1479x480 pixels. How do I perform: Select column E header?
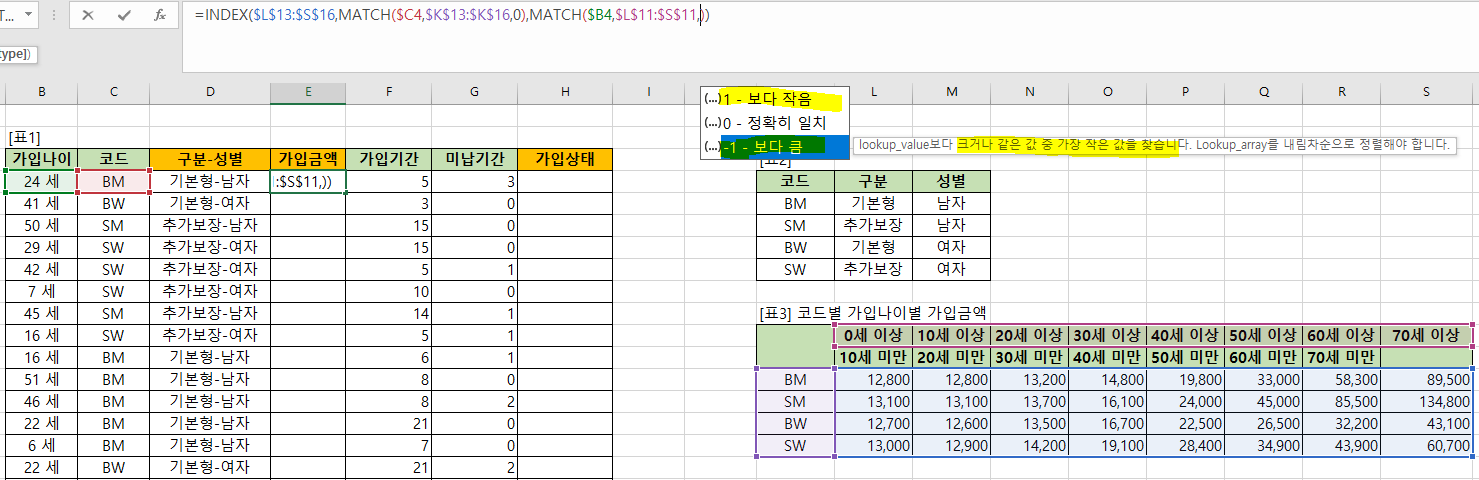click(x=307, y=92)
